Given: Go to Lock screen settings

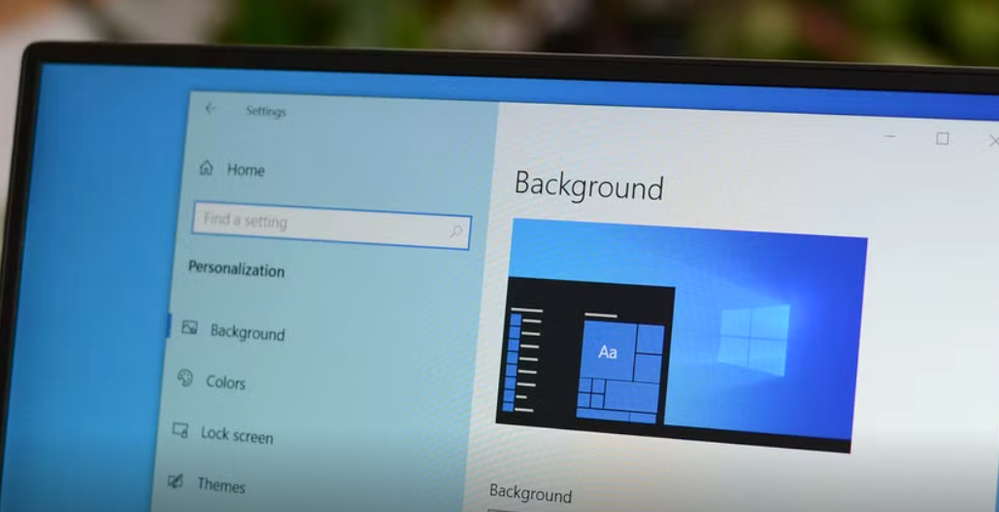Looking at the screenshot, I should tap(236, 435).
